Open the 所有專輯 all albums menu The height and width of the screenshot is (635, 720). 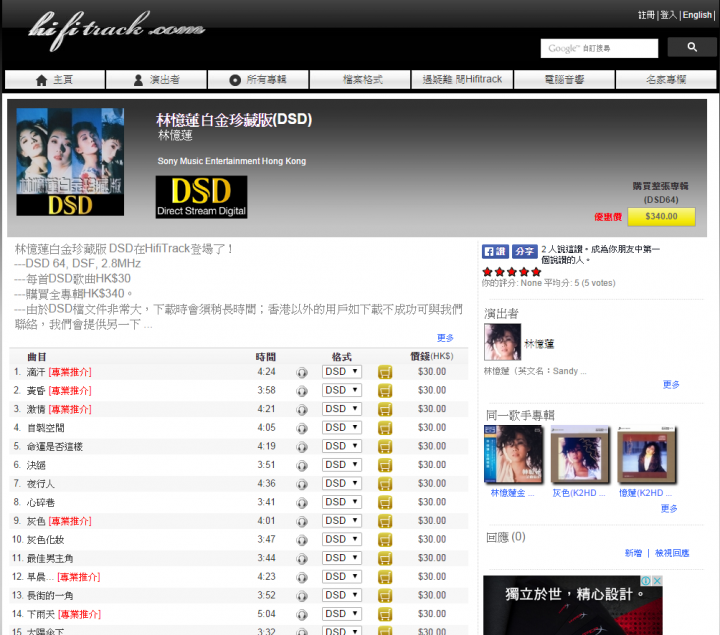tap(258, 79)
